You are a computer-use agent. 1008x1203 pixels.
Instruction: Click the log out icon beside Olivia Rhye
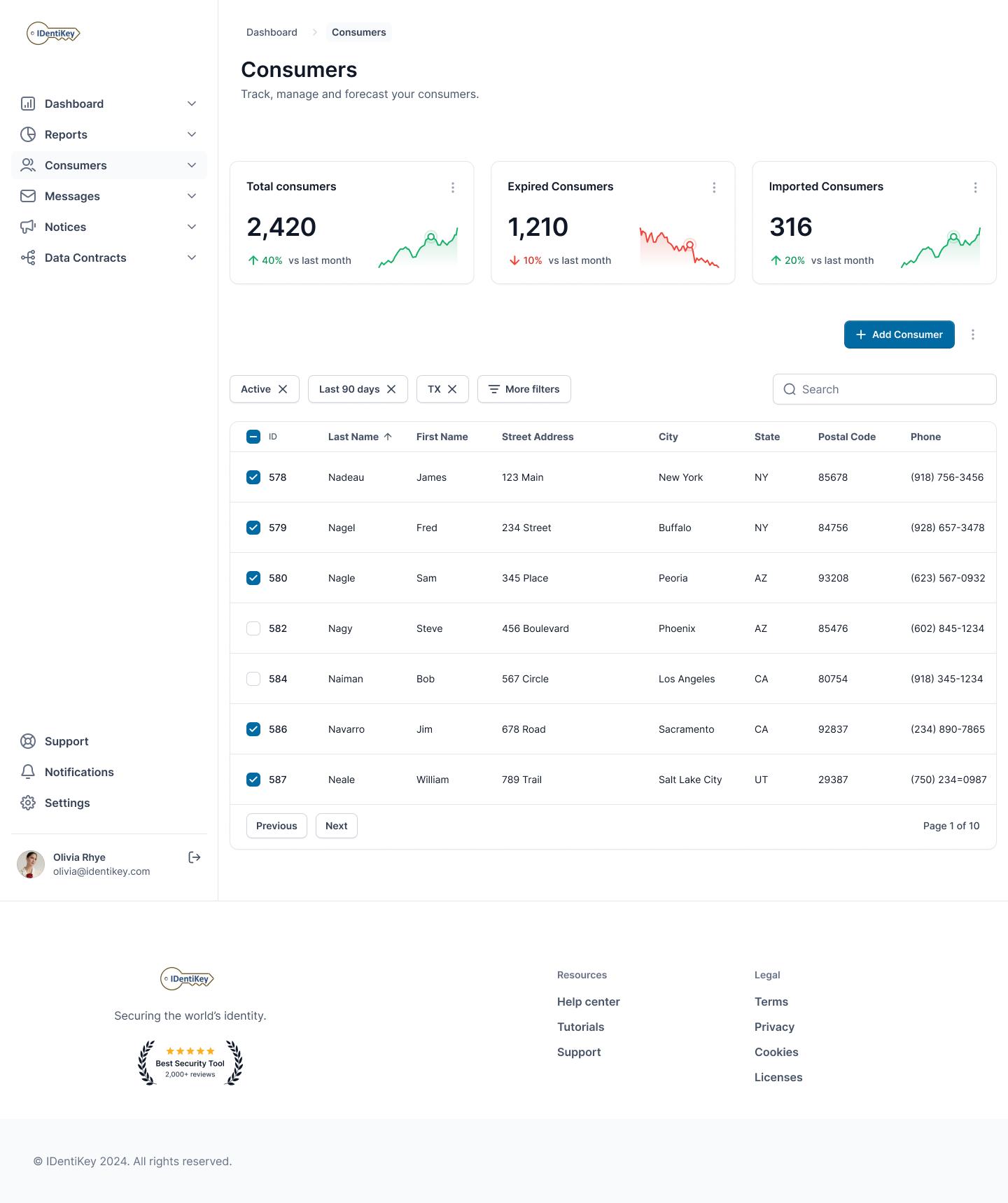(195, 857)
